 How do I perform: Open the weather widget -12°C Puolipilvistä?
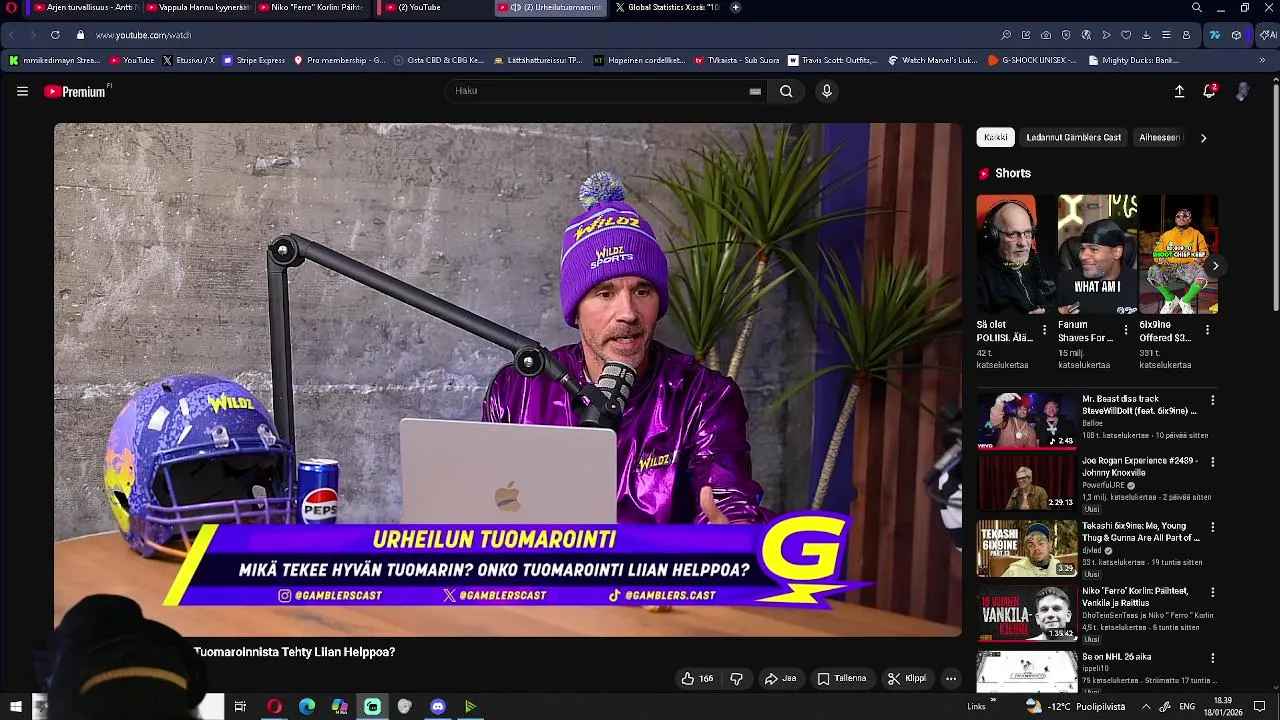coord(1076,707)
